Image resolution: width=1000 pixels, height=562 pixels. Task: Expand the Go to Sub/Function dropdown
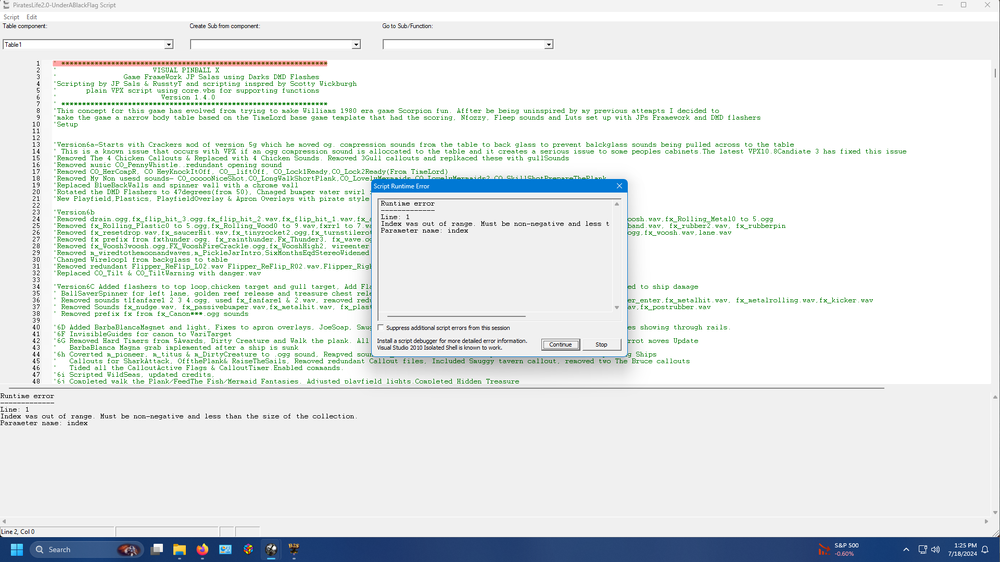(x=548, y=44)
